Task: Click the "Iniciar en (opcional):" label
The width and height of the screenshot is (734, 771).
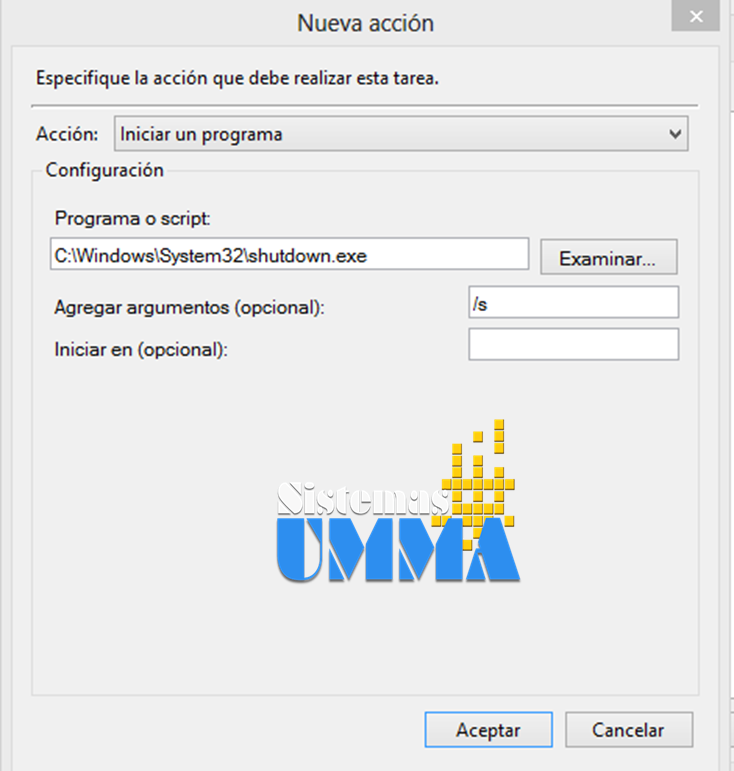Action: pyautogui.click(x=141, y=350)
